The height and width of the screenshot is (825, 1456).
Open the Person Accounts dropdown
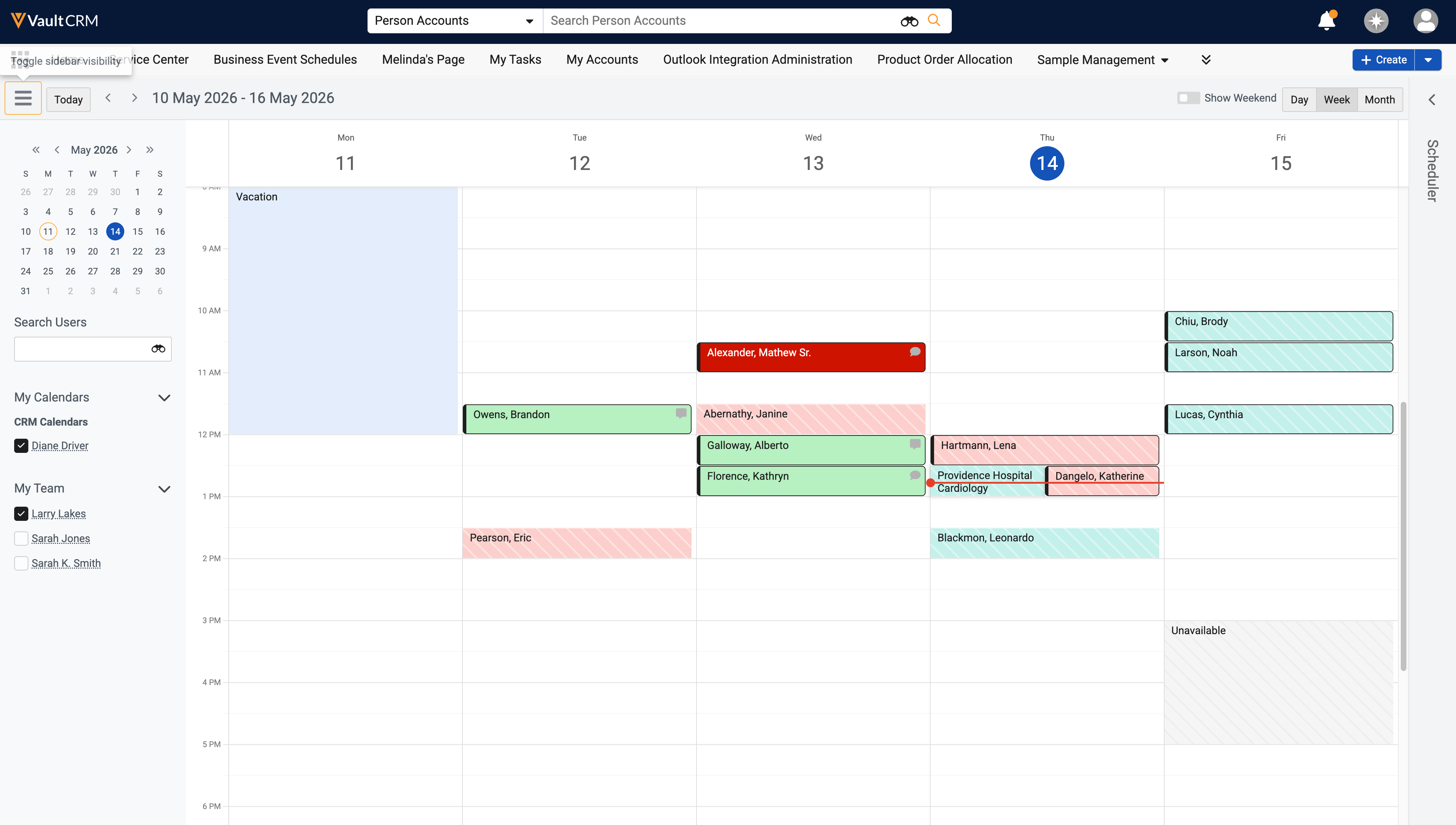(455, 21)
